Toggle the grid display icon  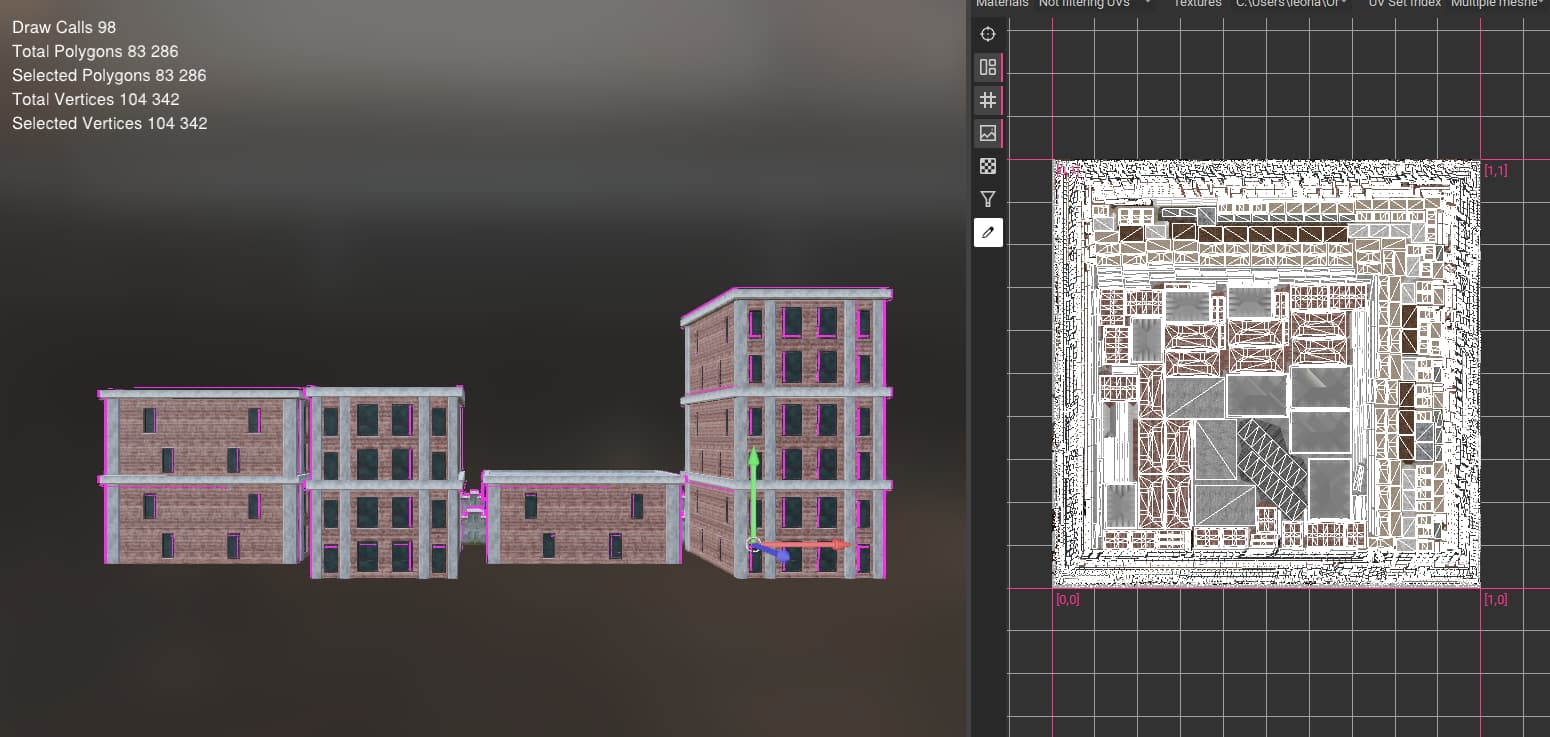tap(988, 100)
